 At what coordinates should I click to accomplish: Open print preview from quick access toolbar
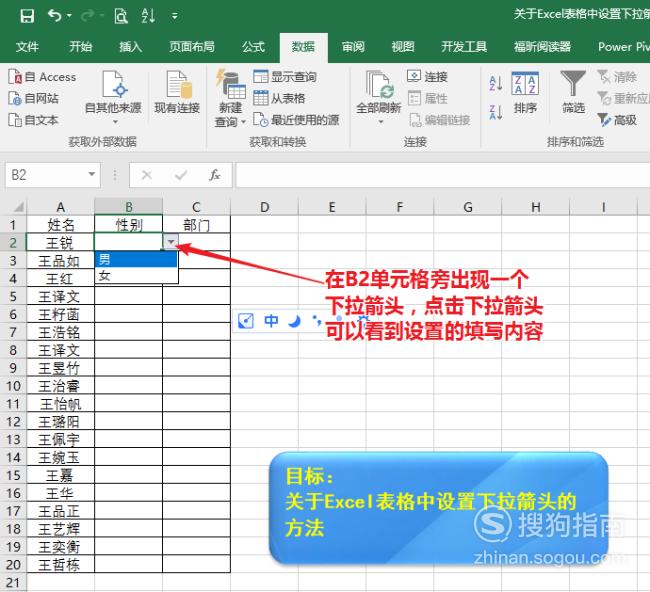coord(121,16)
